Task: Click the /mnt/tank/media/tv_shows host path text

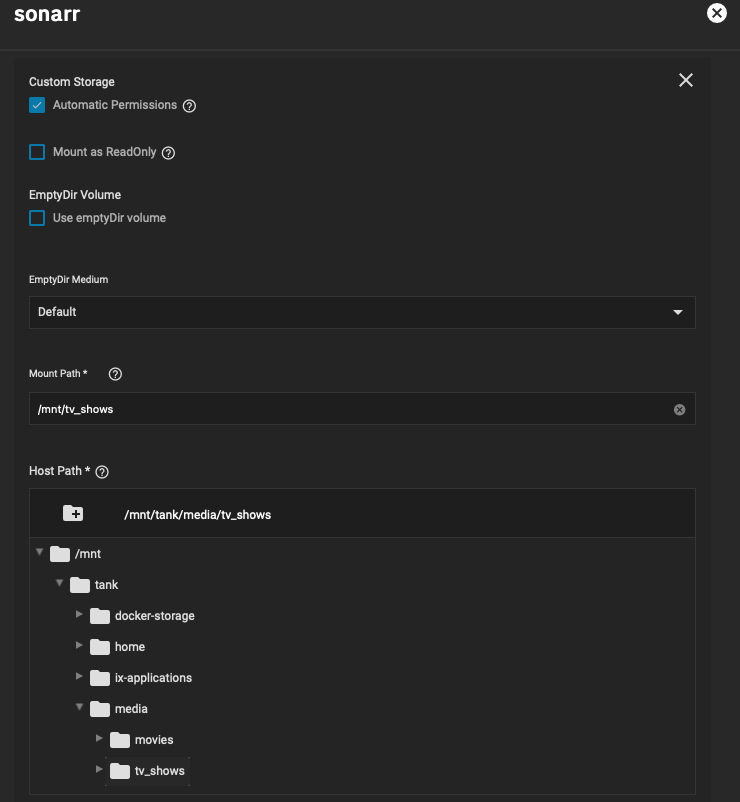Action: pos(197,515)
